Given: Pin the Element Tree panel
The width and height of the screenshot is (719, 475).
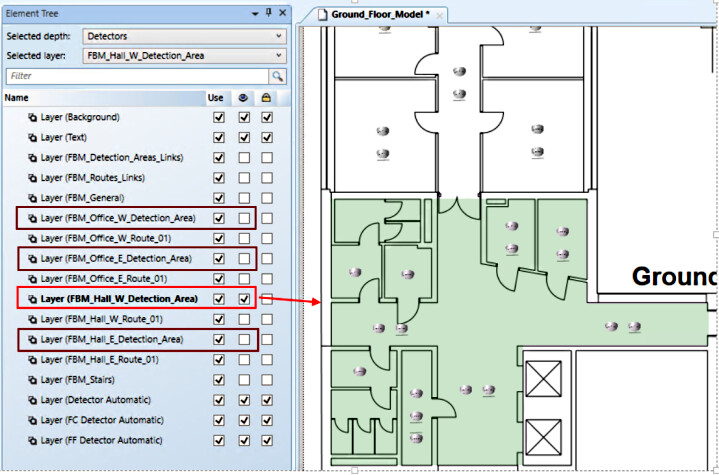Looking at the screenshot, I should (x=269, y=13).
